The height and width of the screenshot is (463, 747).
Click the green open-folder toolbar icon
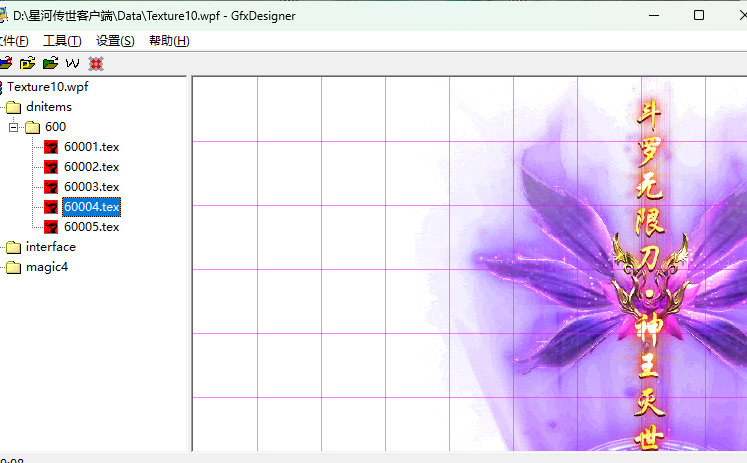pos(50,63)
